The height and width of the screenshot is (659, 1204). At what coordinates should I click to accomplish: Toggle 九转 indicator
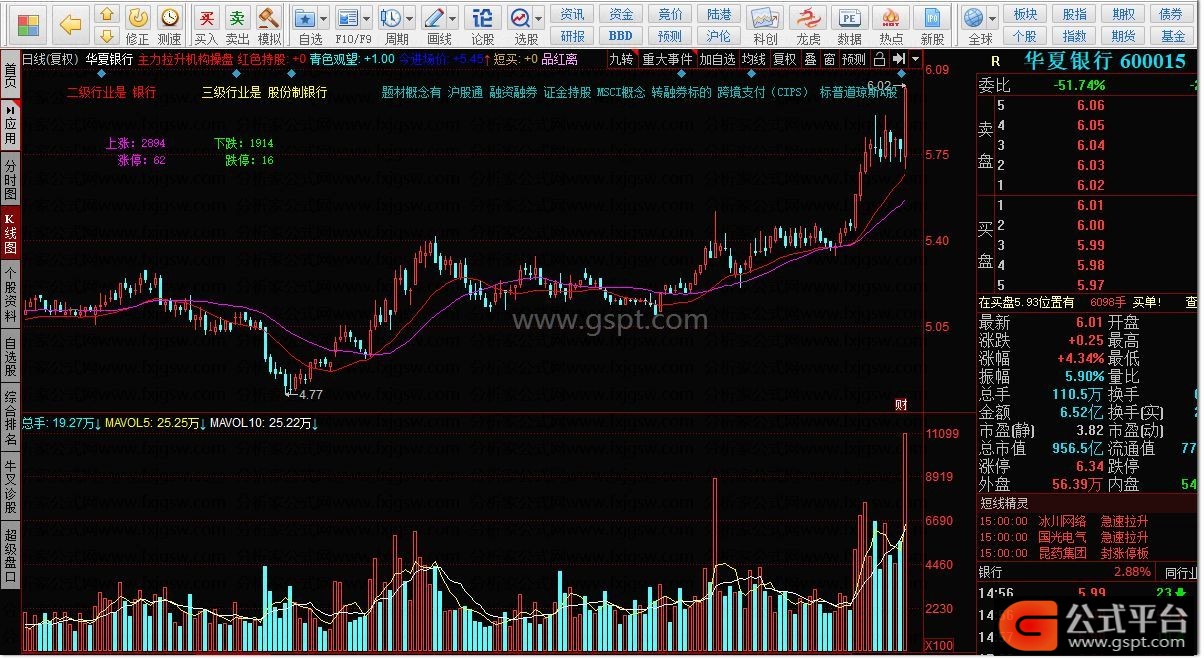click(x=621, y=59)
